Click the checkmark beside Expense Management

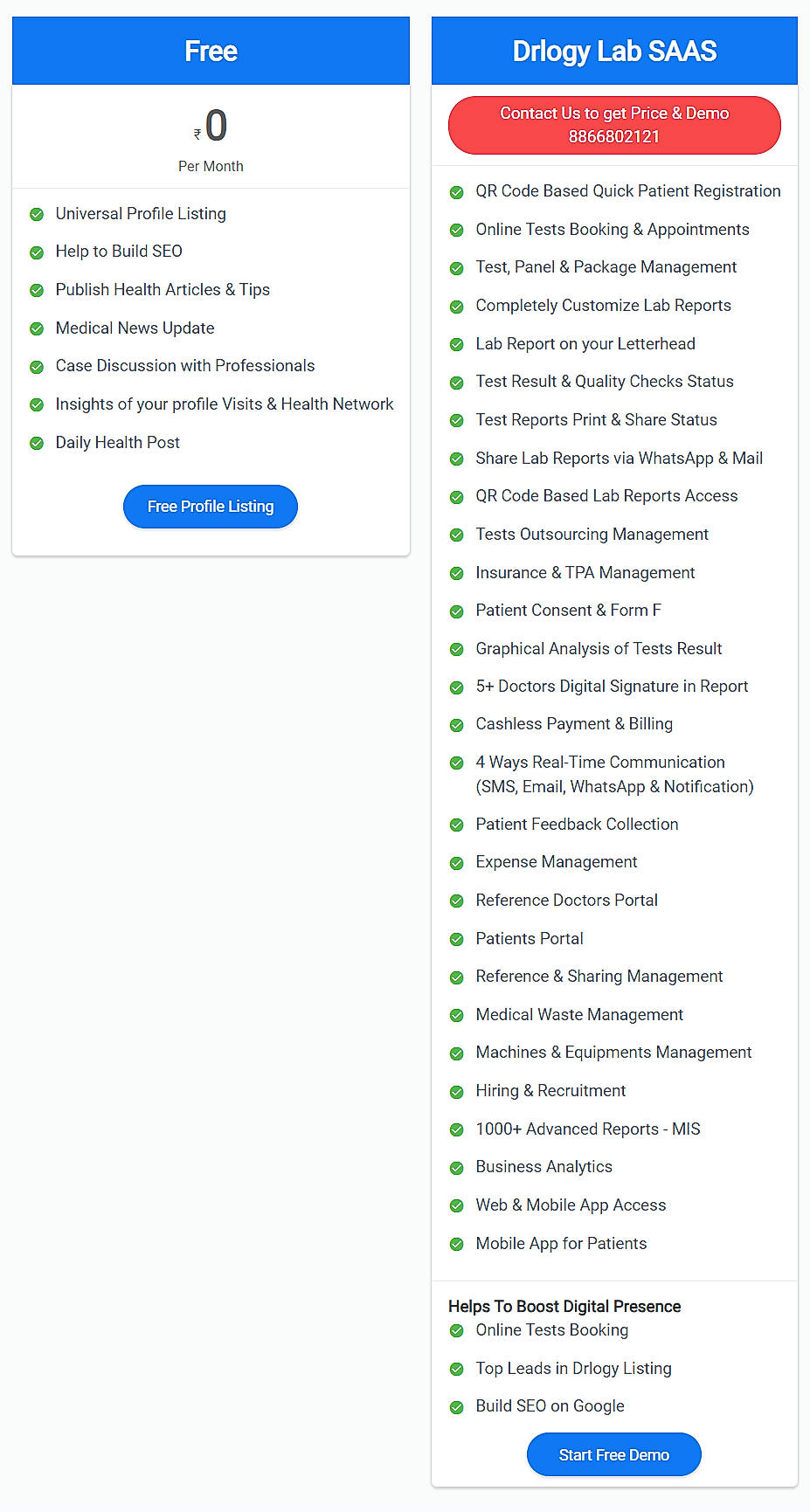tap(457, 862)
